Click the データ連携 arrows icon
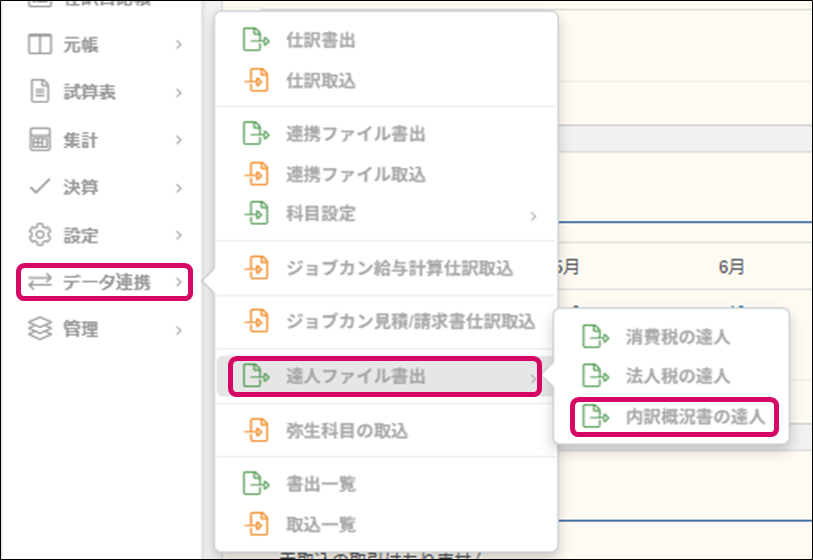 [40, 282]
